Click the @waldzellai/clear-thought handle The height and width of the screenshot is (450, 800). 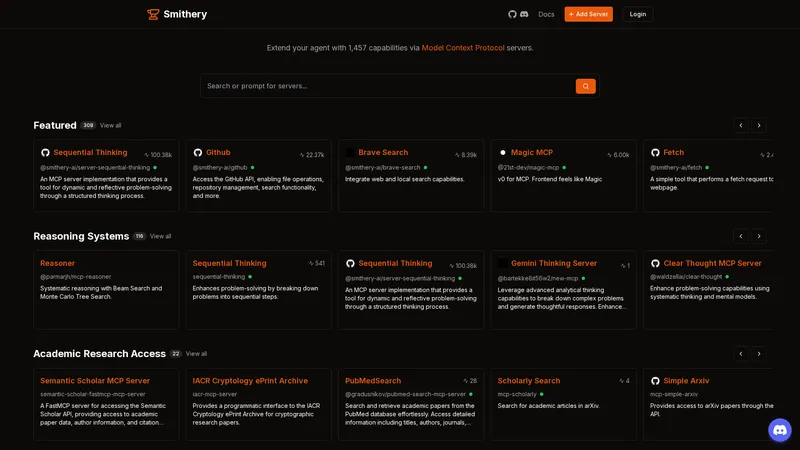tap(686, 277)
